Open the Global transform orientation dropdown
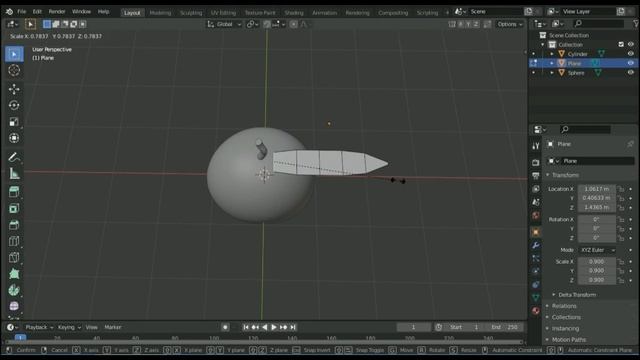The image size is (640, 360). click(224, 24)
